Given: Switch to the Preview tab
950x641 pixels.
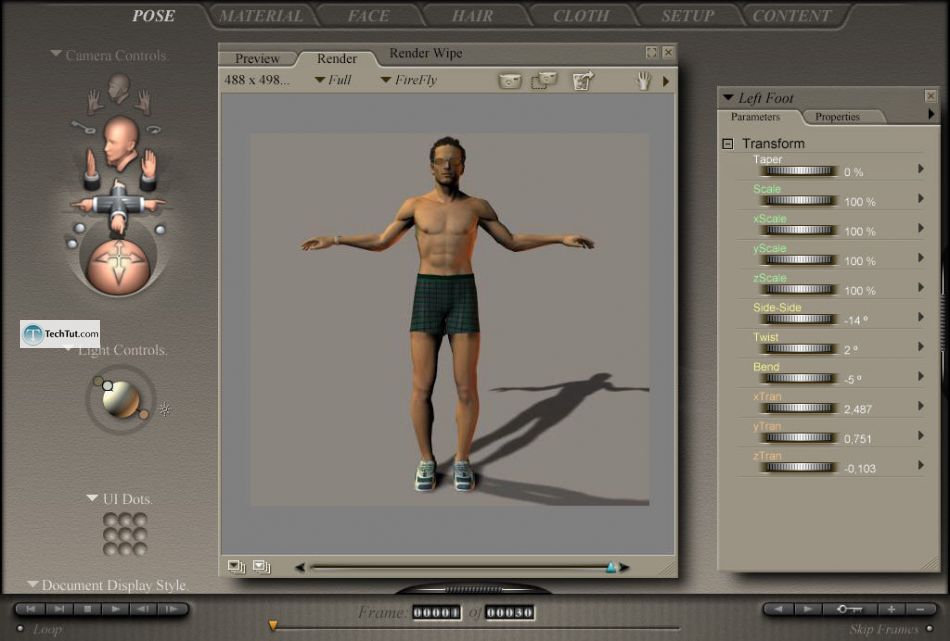Looking at the screenshot, I should pyautogui.click(x=257, y=59).
